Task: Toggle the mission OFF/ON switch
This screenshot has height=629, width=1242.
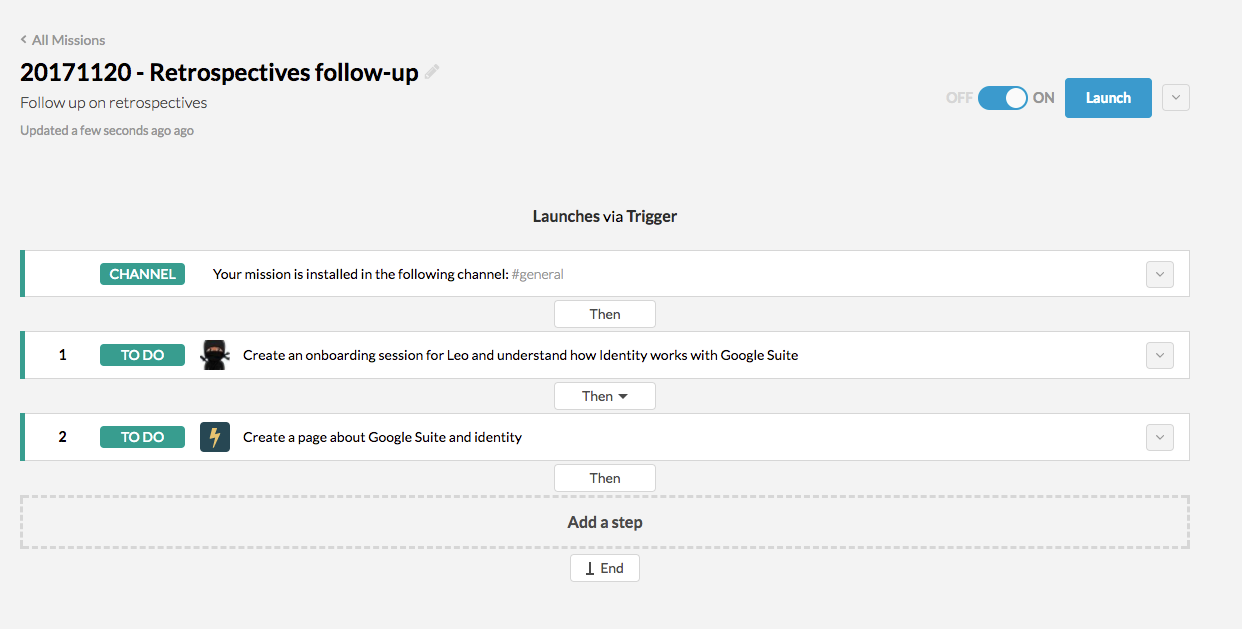Action: point(1002,98)
